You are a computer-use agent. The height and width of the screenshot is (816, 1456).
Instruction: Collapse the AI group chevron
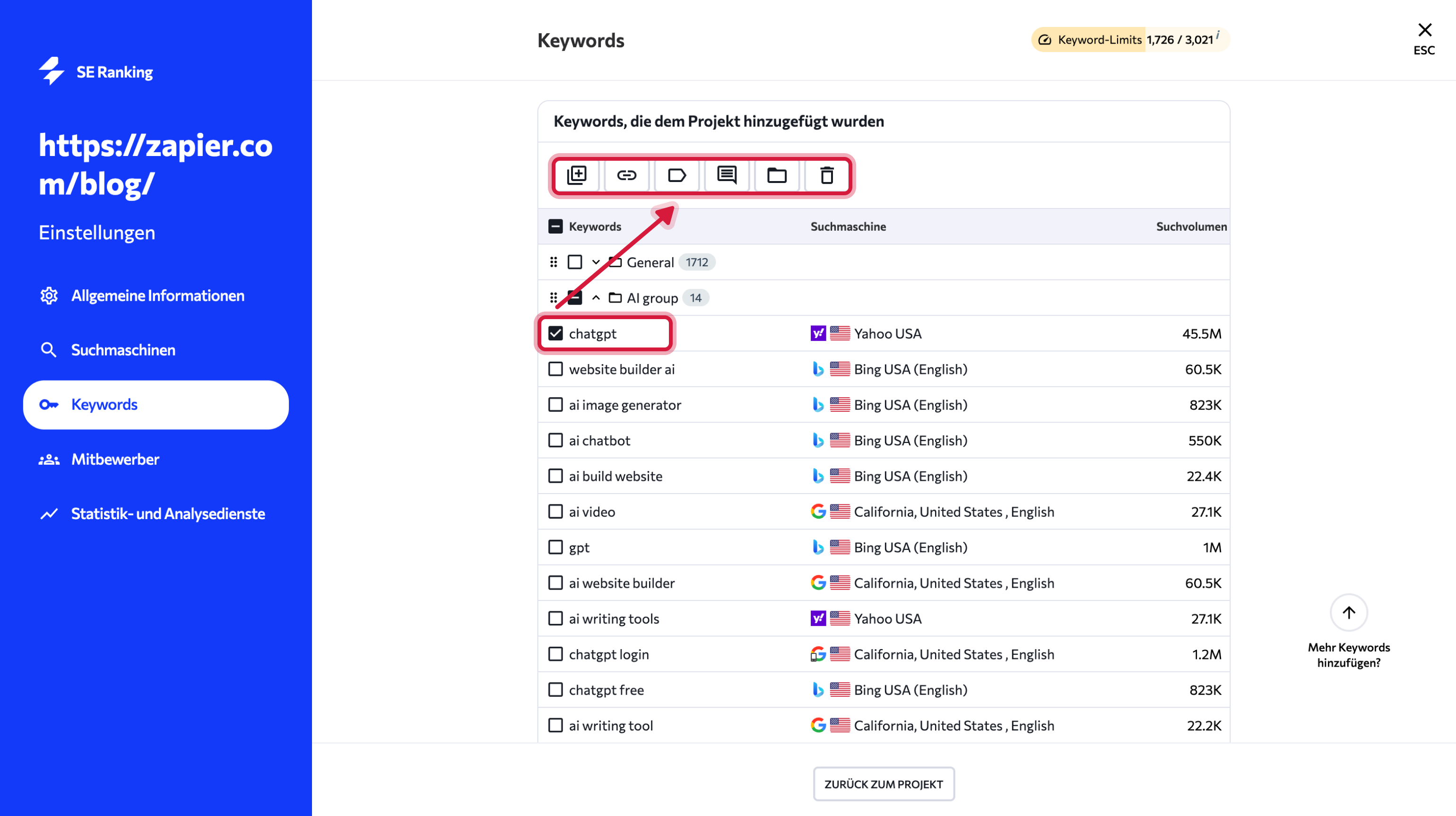pos(596,298)
